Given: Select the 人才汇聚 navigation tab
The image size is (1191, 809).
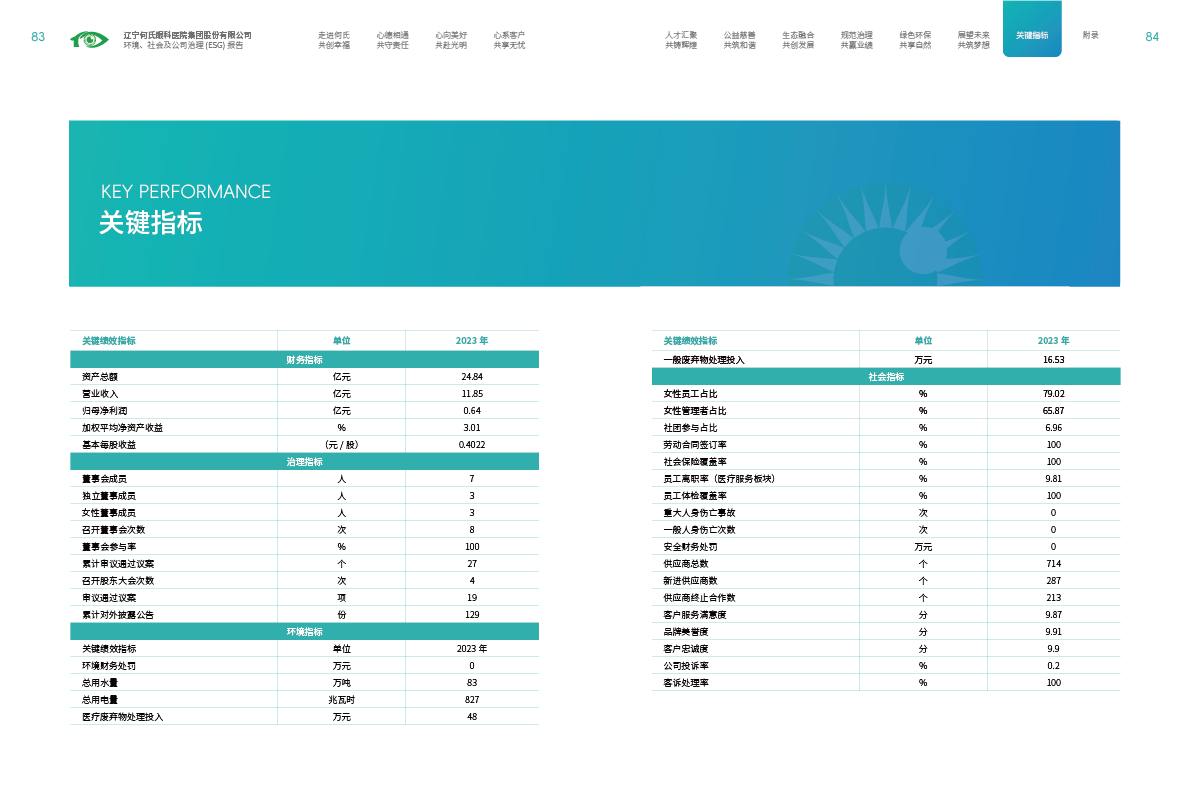Looking at the screenshot, I should [x=681, y=40].
